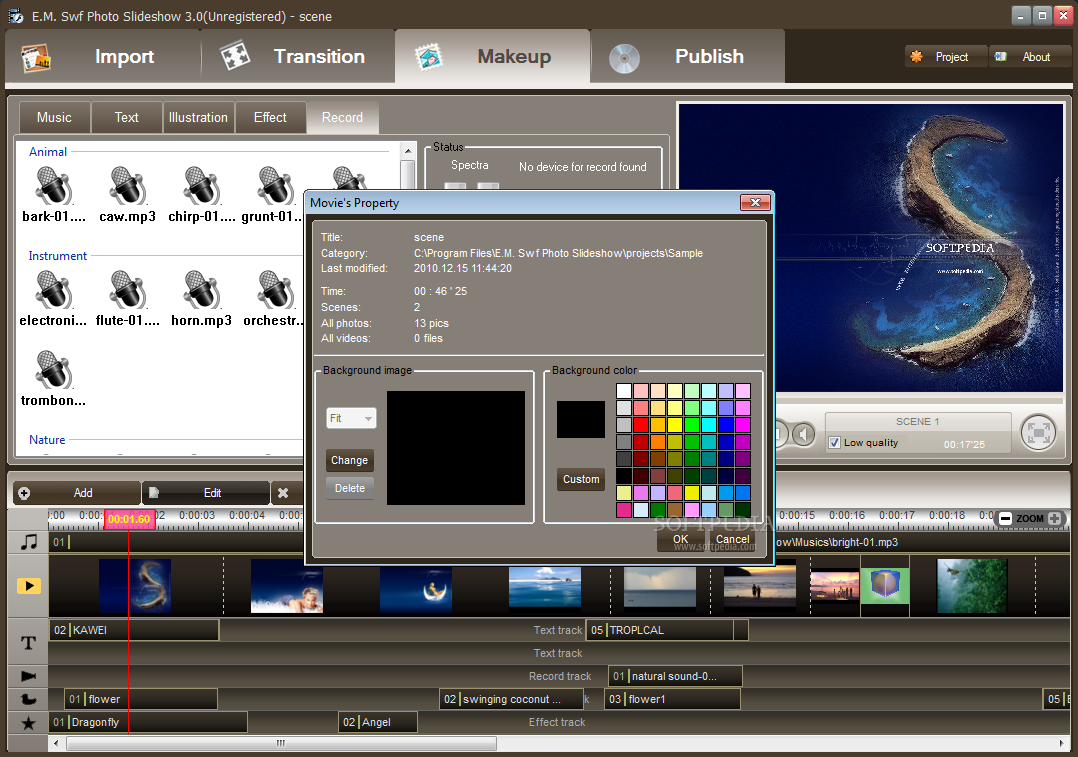Select the mermaid scene thumbnail
The height and width of the screenshot is (757, 1078).
(287, 586)
